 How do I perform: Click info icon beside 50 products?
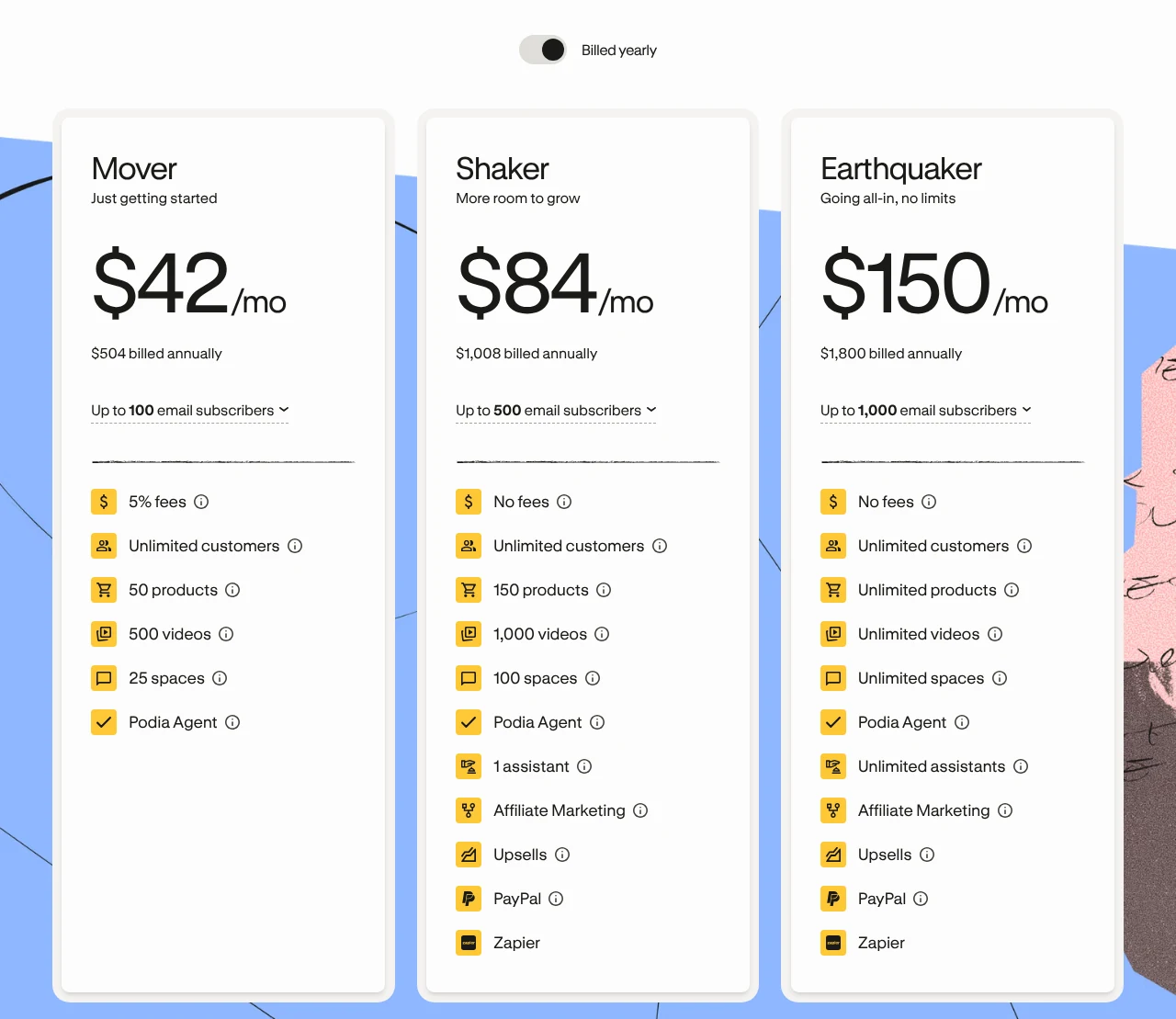[232, 590]
